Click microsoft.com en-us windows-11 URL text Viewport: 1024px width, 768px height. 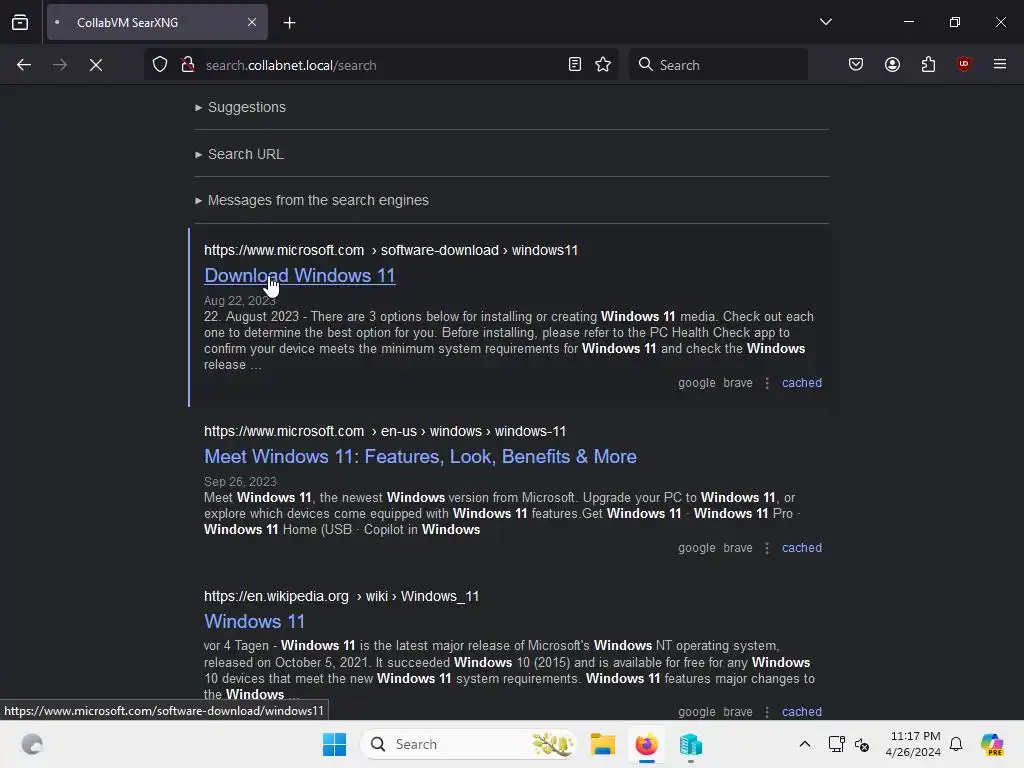coord(385,431)
